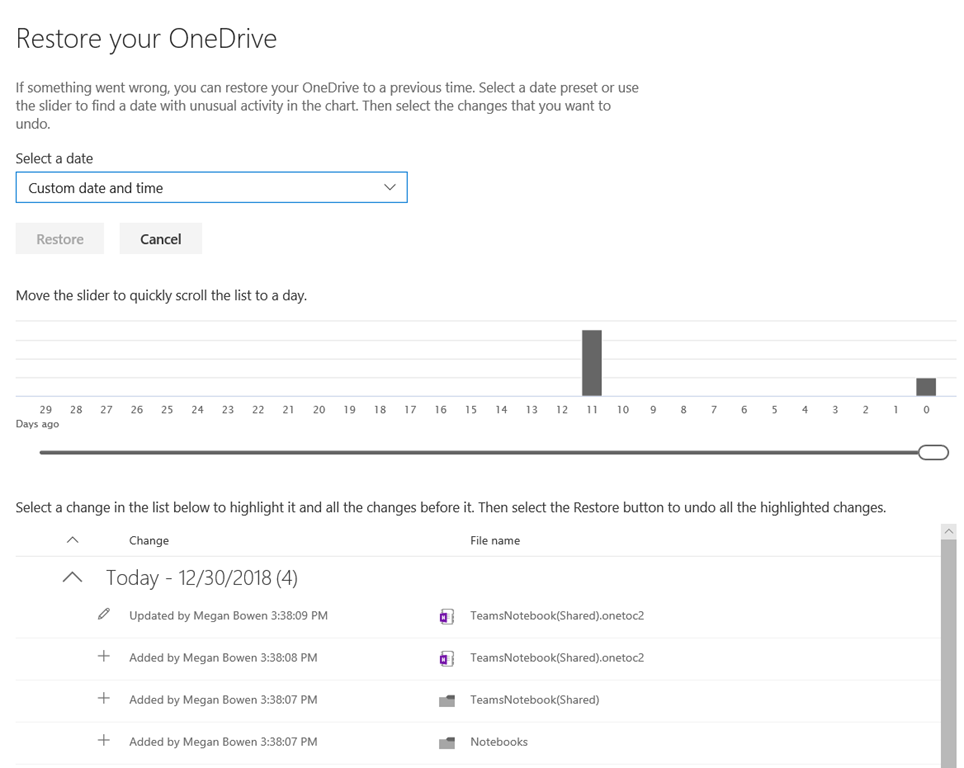
Task: Click the tall activity bar at day 11
Action: pos(592,363)
